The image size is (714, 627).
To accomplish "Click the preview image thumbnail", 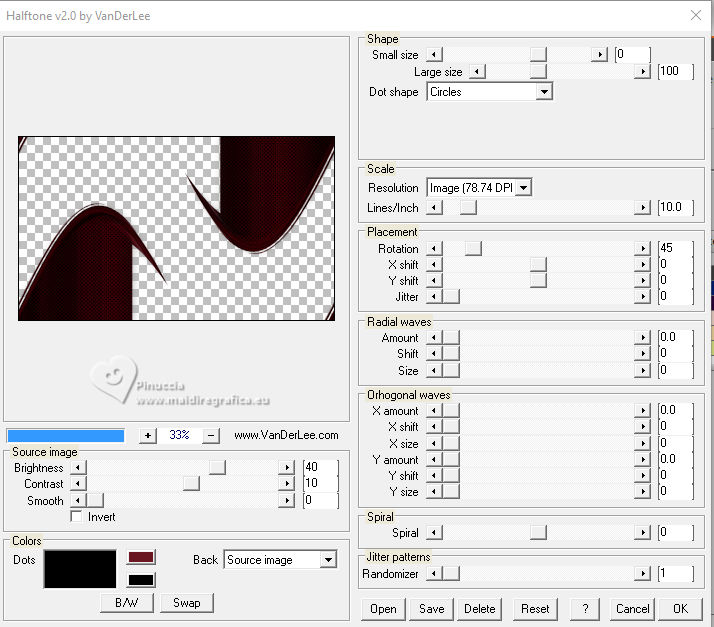I will [177, 228].
